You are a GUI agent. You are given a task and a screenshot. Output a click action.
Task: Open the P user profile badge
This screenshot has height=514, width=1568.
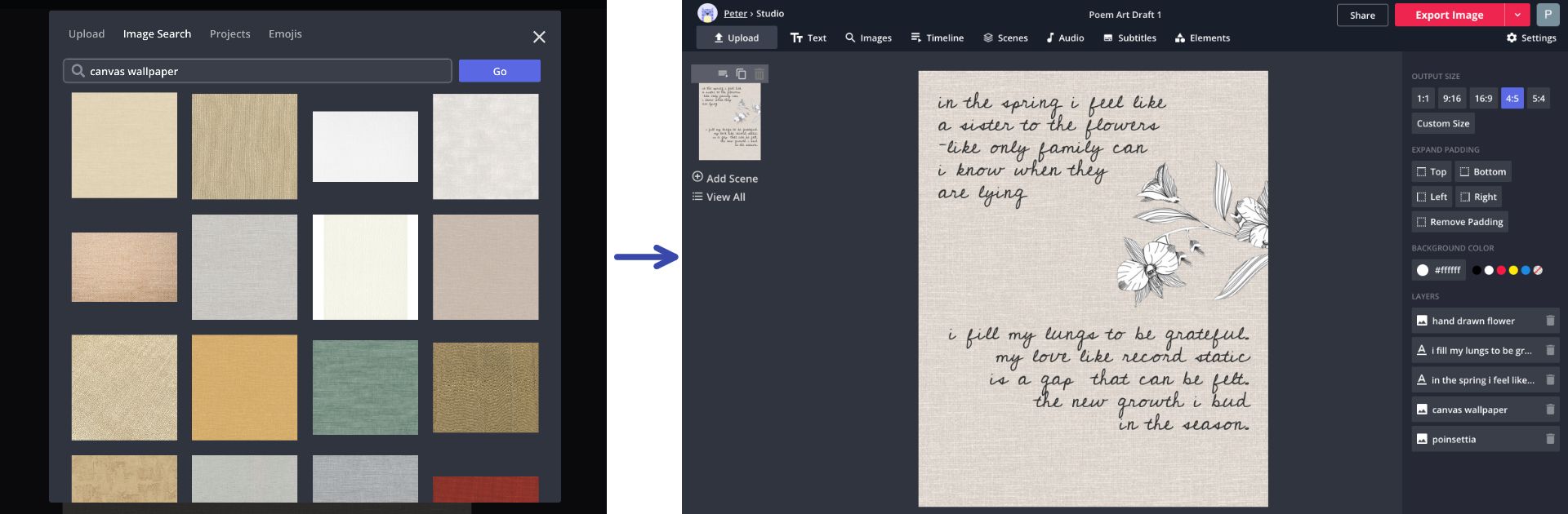coord(1547,15)
